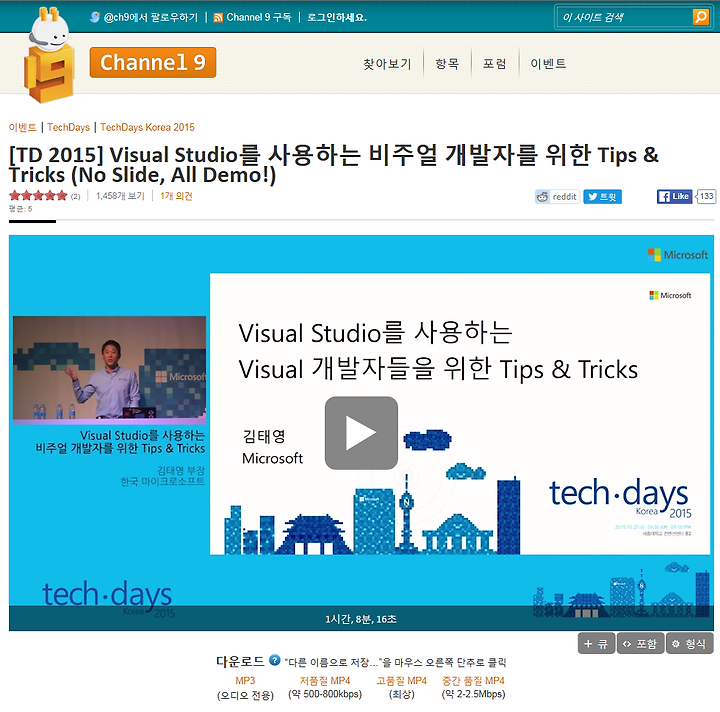The width and height of the screenshot is (720, 712).
Task: Open the 1개 의견 comments link
Action: coord(176,196)
